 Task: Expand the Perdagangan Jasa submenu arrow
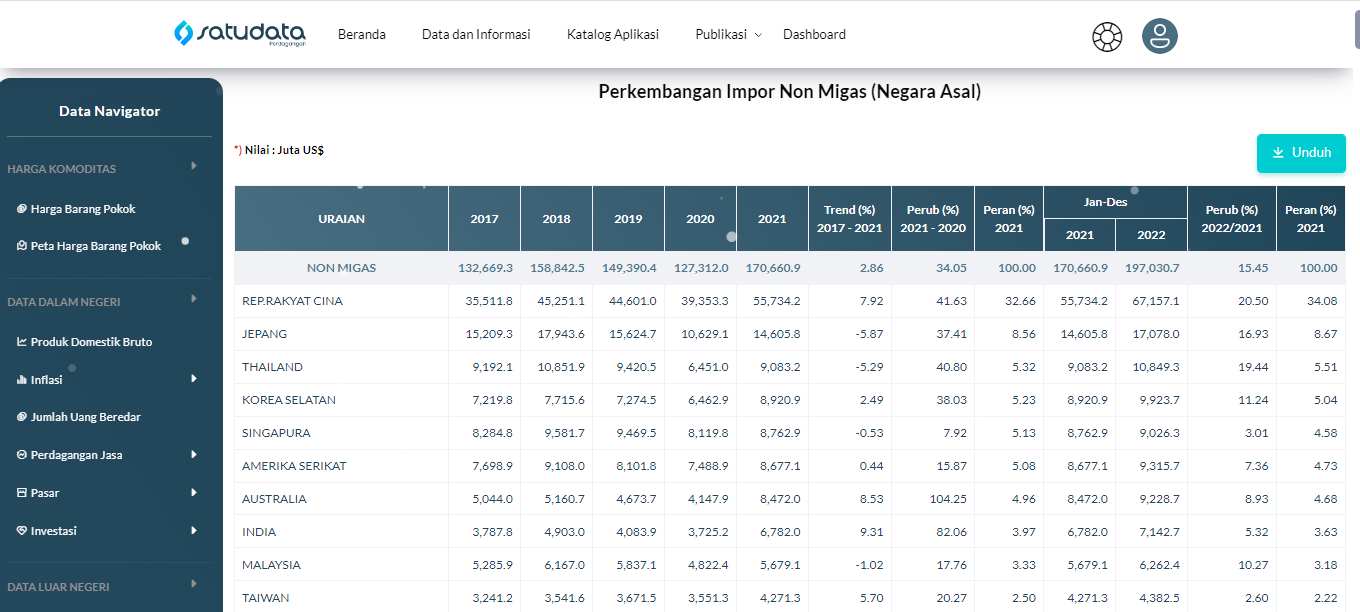point(194,455)
